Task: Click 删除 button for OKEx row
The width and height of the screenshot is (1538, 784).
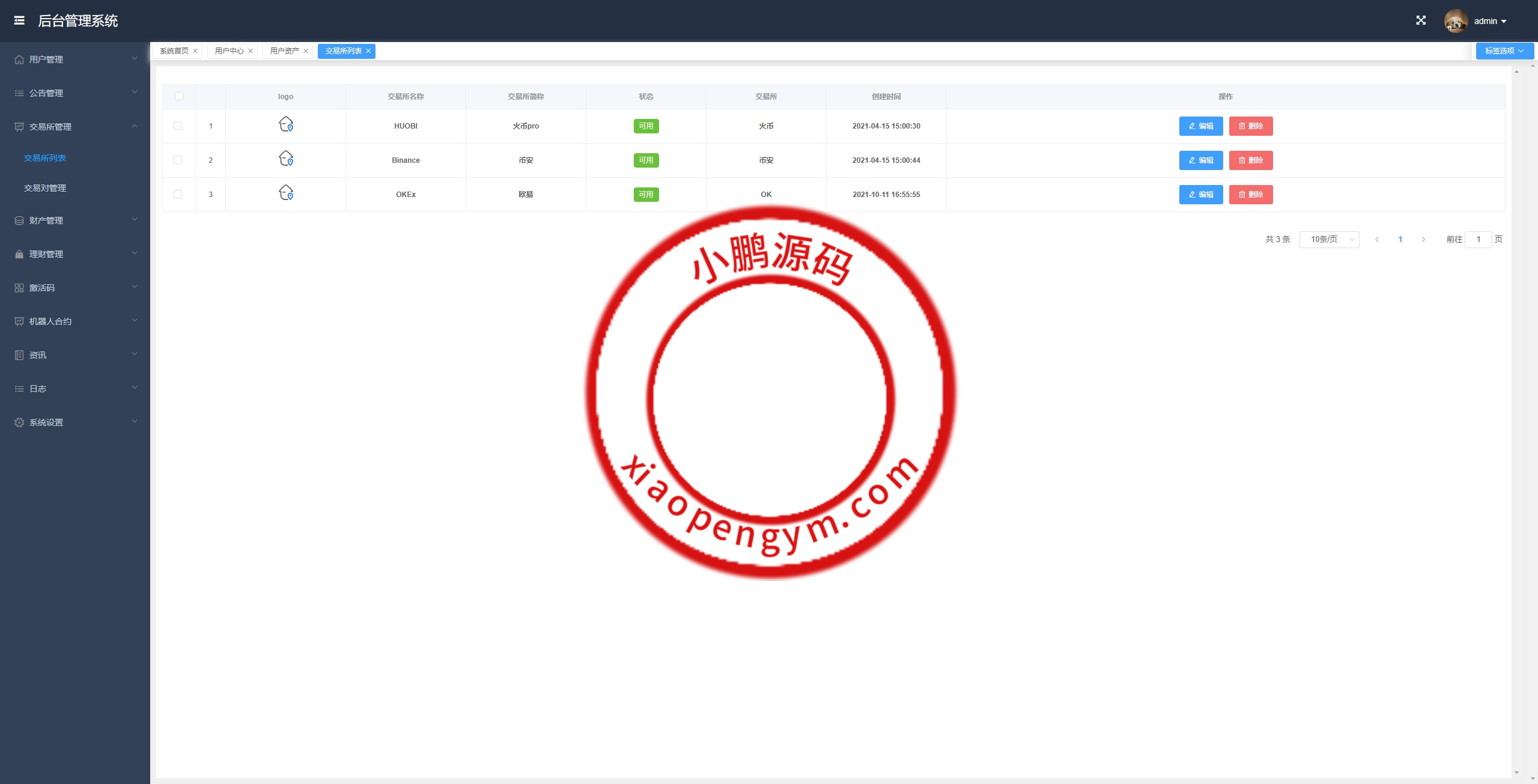Action: coord(1251,195)
